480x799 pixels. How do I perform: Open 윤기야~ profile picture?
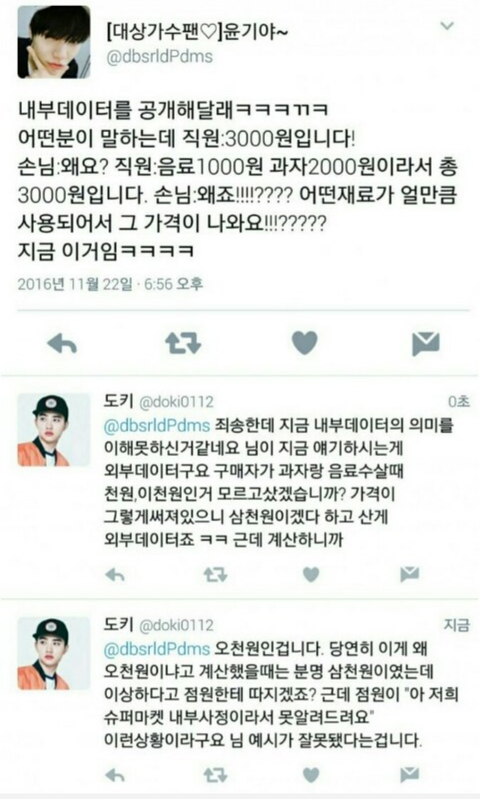click(x=54, y=42)
